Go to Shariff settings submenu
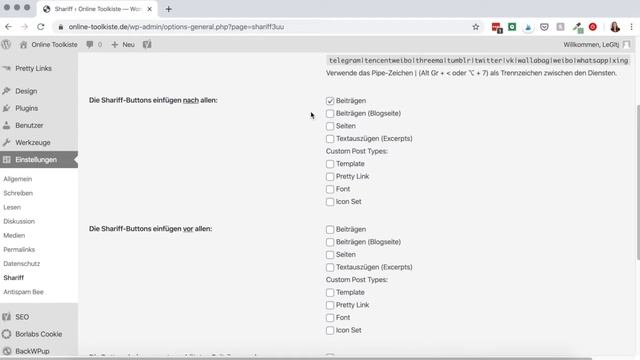This screenshot has height=360, width=640. coord(13,278)
